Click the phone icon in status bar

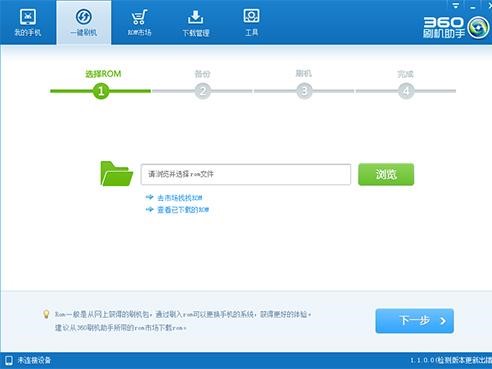[x=9, y=360]
